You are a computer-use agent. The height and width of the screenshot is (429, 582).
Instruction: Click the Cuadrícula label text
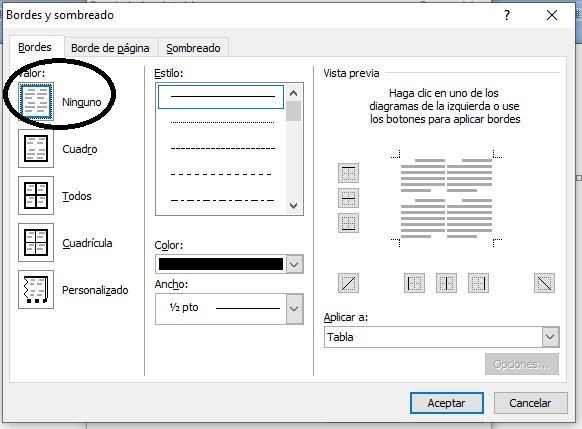[87, 243]
